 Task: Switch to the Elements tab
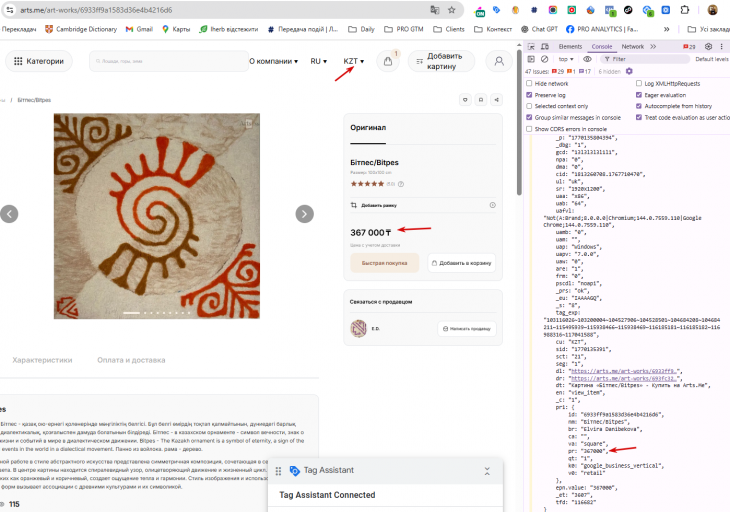click(570, 47)
